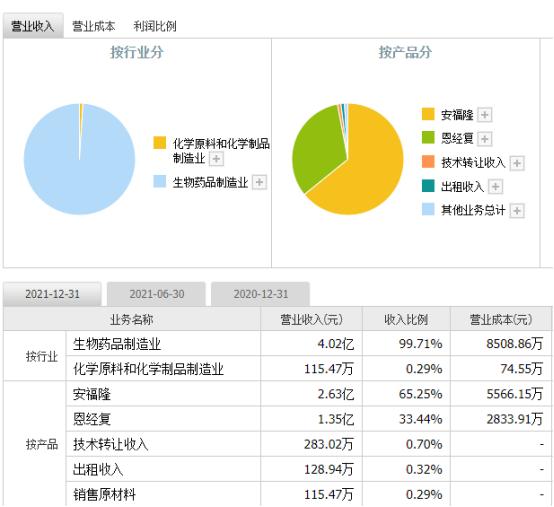This screenshot has height=507, width=554.
Task: Expand the 技术转让收入 plus icon
Action: (x=517, y=163)
